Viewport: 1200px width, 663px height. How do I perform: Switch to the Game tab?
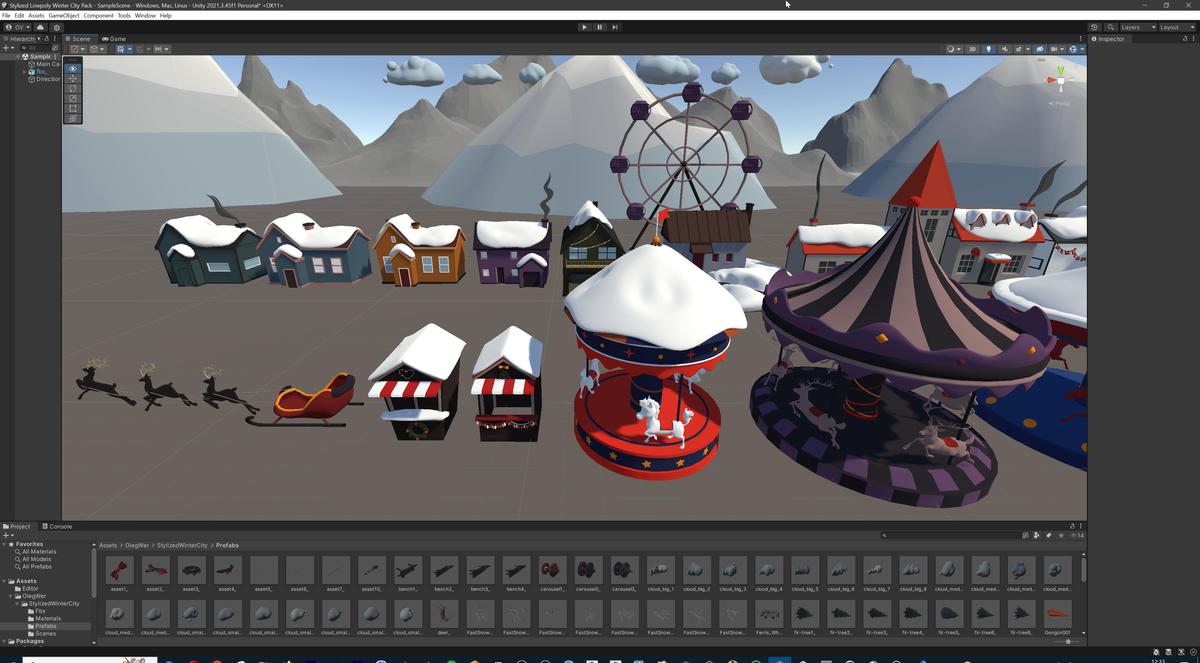coord(114,38)
